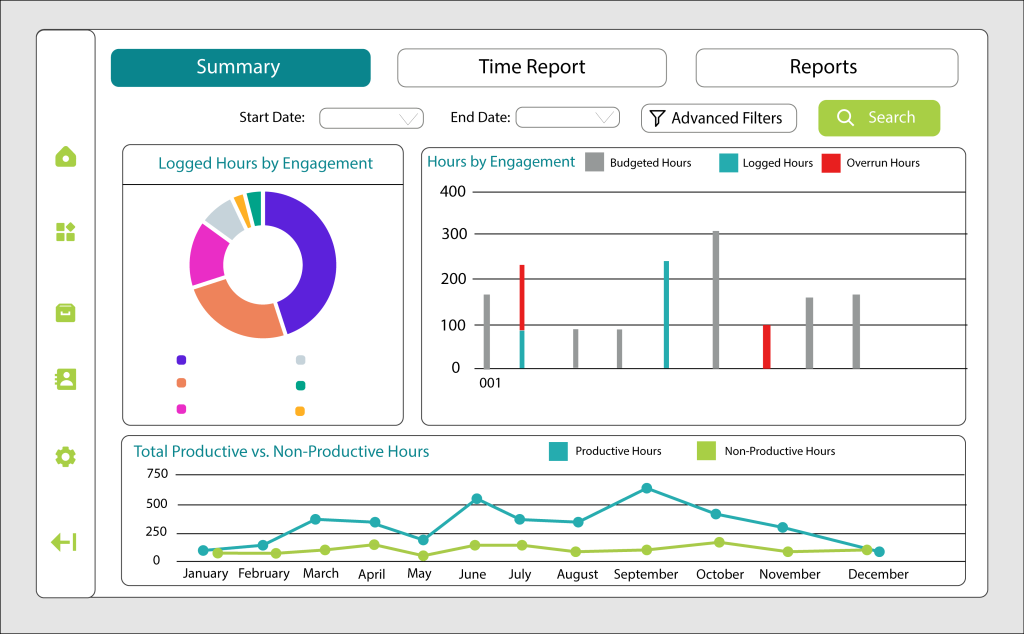
Task: Expand the Start Date dropdown
Action: (372, 118)
